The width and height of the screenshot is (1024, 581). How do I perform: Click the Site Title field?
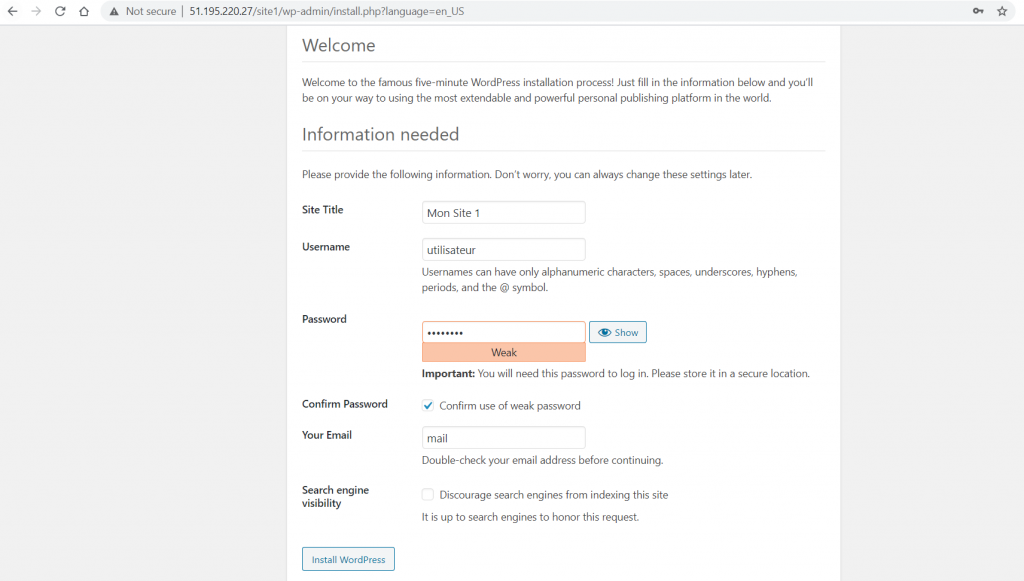tap(504, 213)
